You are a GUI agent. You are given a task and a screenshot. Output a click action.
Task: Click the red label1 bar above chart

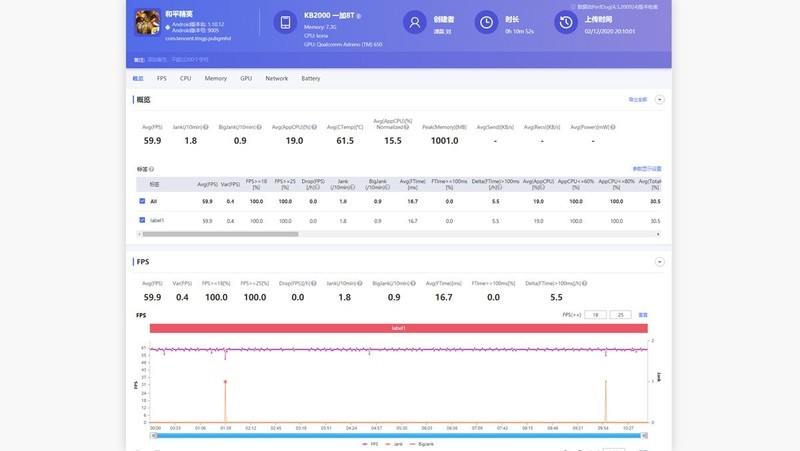pos(398,328)
